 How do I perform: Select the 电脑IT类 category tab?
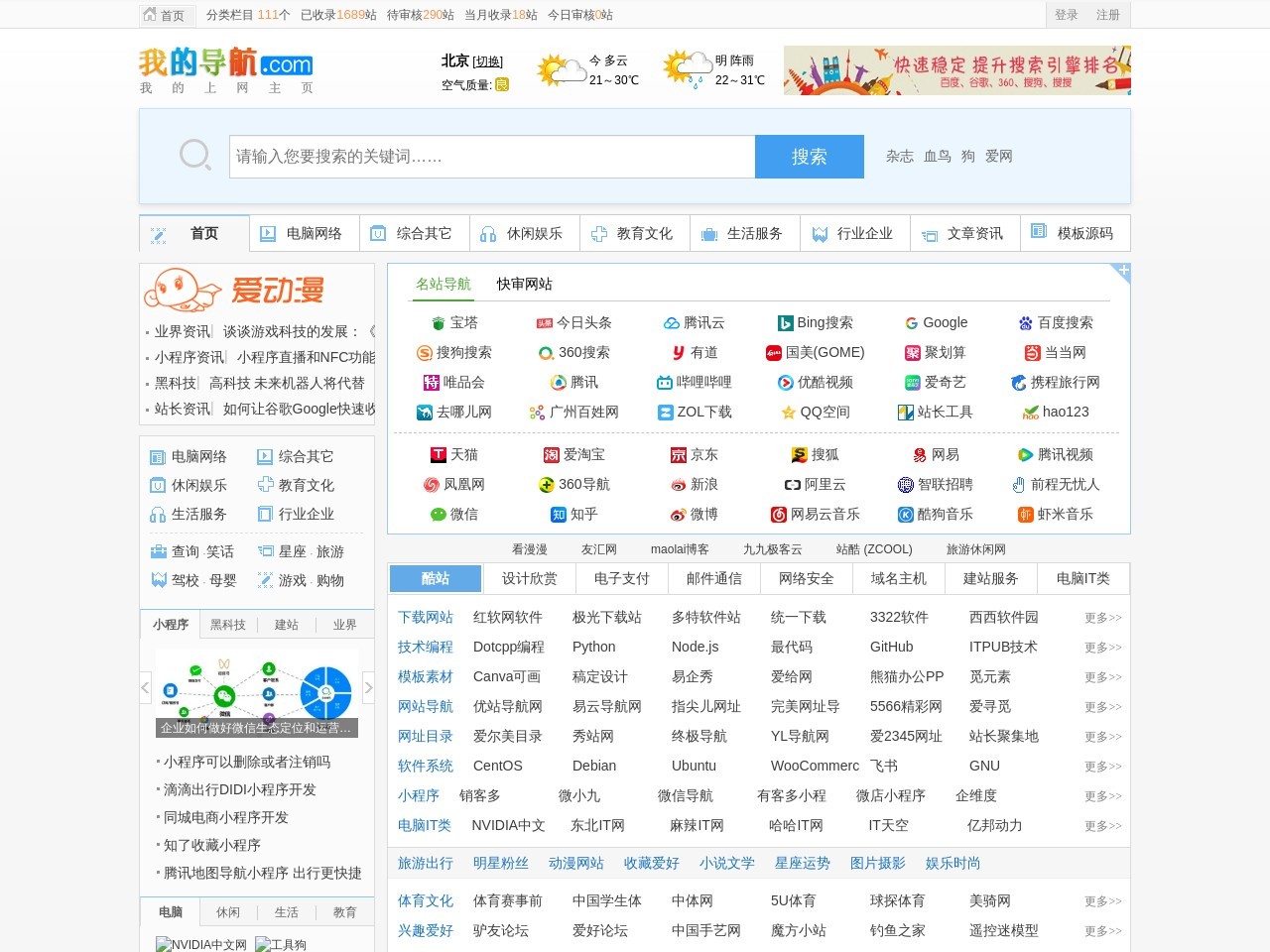[1083, 579]
